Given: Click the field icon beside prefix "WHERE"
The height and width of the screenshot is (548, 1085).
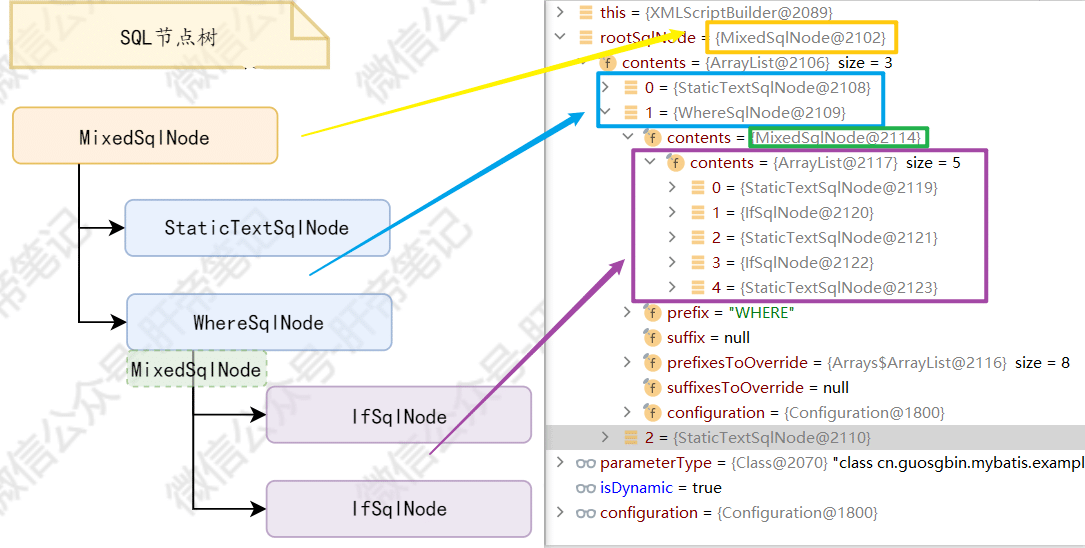Looking at the screenshot, I should coord(652,313).
